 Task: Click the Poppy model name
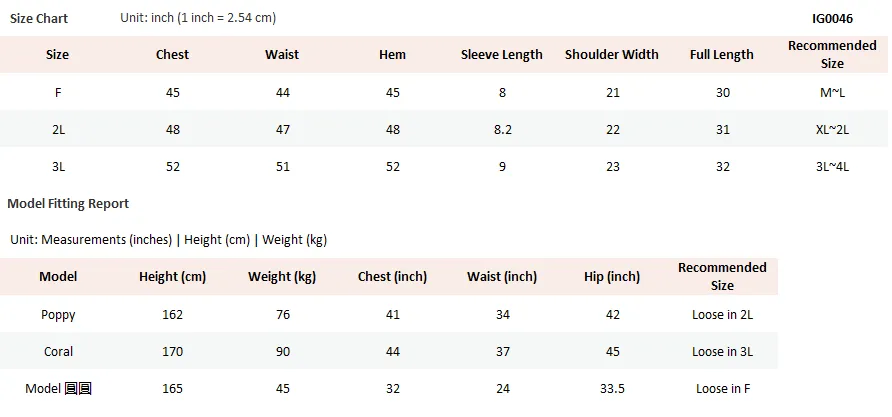pos(58,315)
